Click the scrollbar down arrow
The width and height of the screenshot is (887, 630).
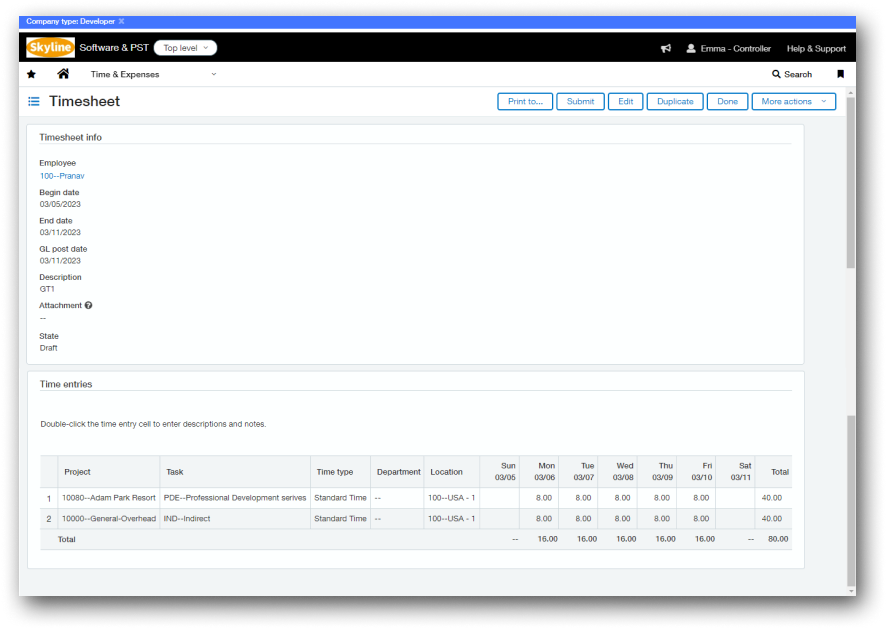[851, 591]
